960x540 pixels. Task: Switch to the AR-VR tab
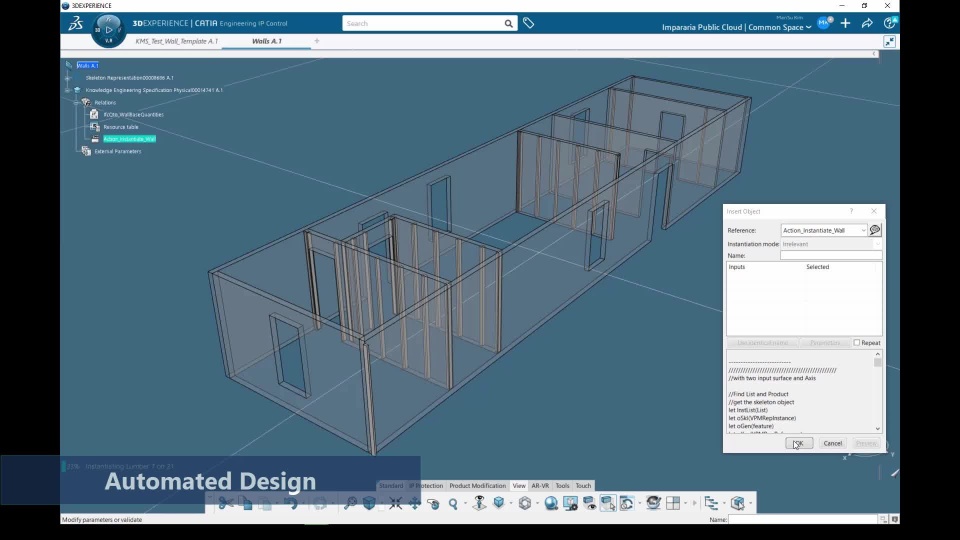click(540, 486)
